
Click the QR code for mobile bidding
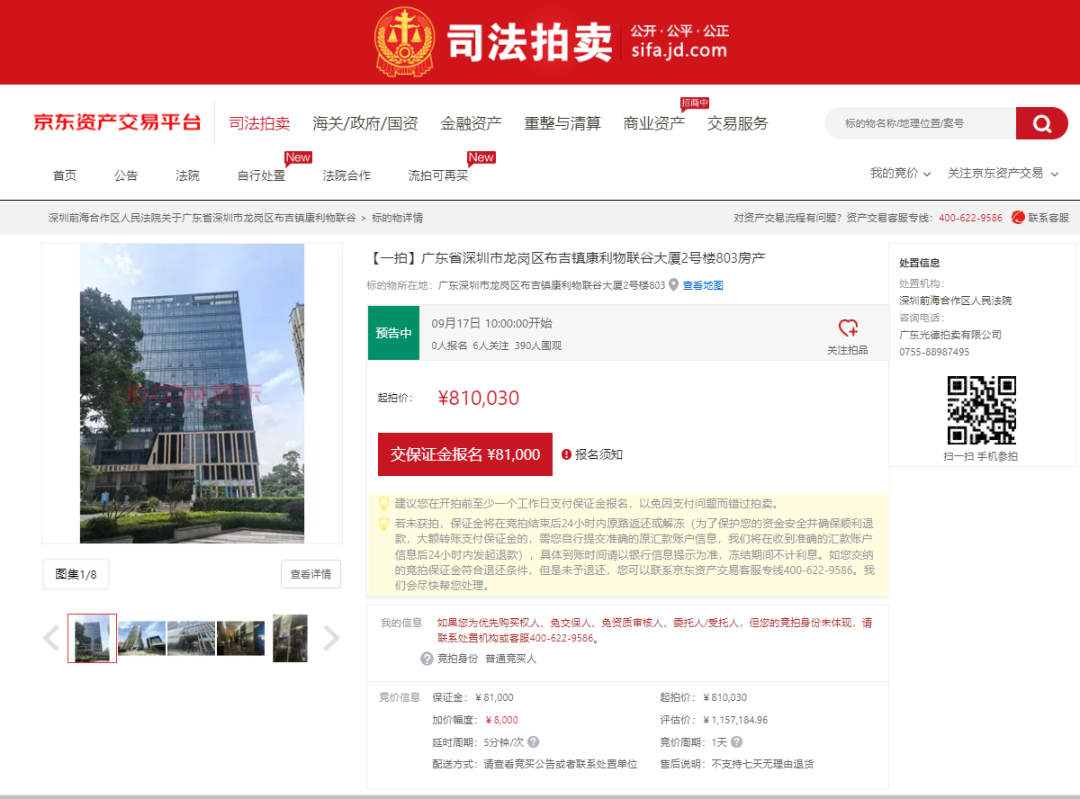(x=982, y=410)
